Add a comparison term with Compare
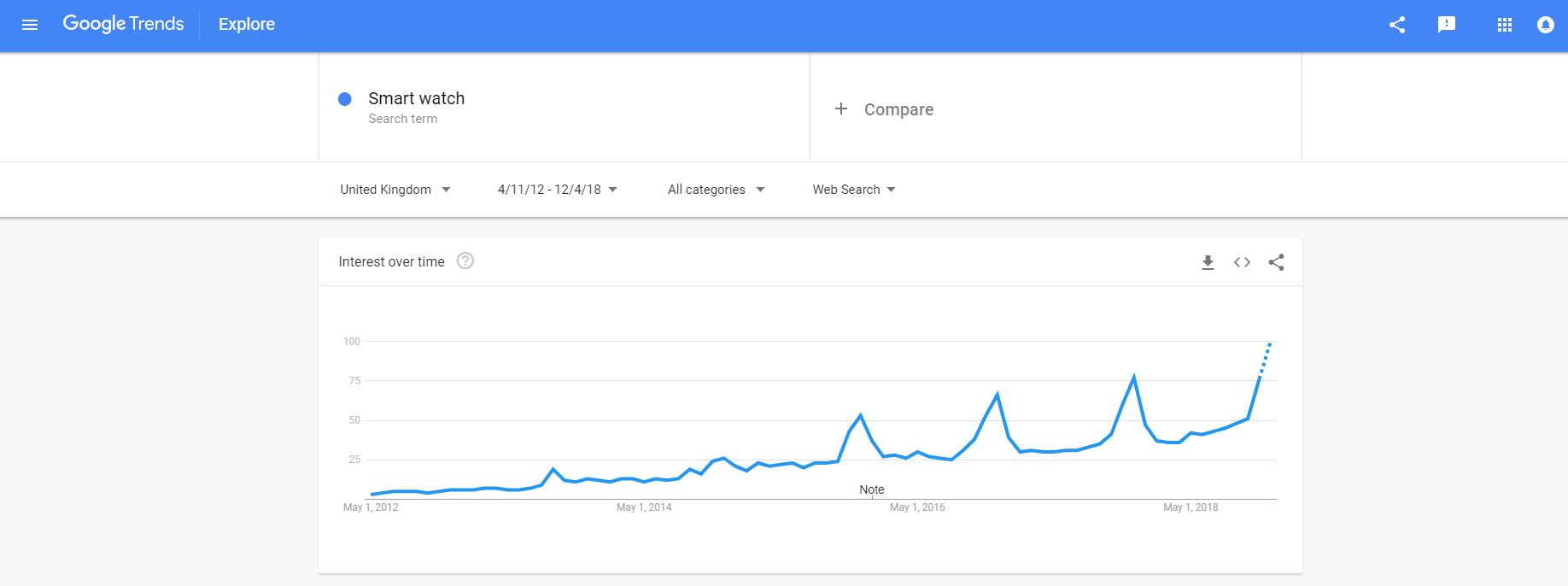 [884, 109]
